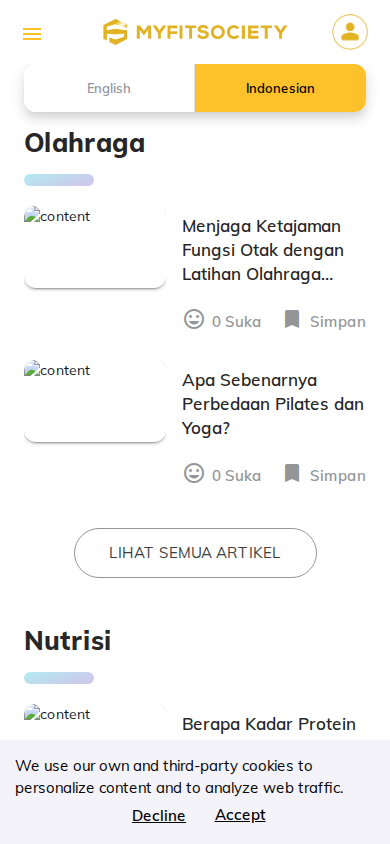The width and height of the screenshot is (390, 844).
Task: Open article Apa Sebenarnya Perbedaan Pilates dan Yoga
Action: coord(273,404)
